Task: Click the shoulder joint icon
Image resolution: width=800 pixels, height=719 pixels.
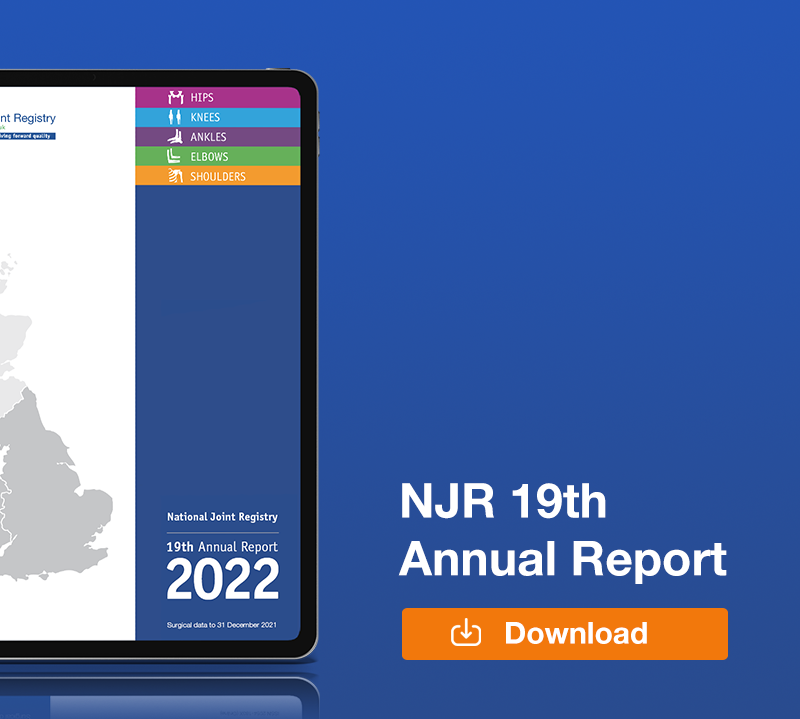Action: [176, 177]
